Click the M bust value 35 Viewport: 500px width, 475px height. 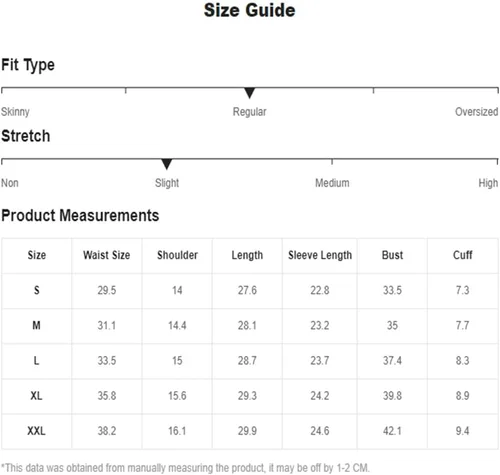click(392, 325)
